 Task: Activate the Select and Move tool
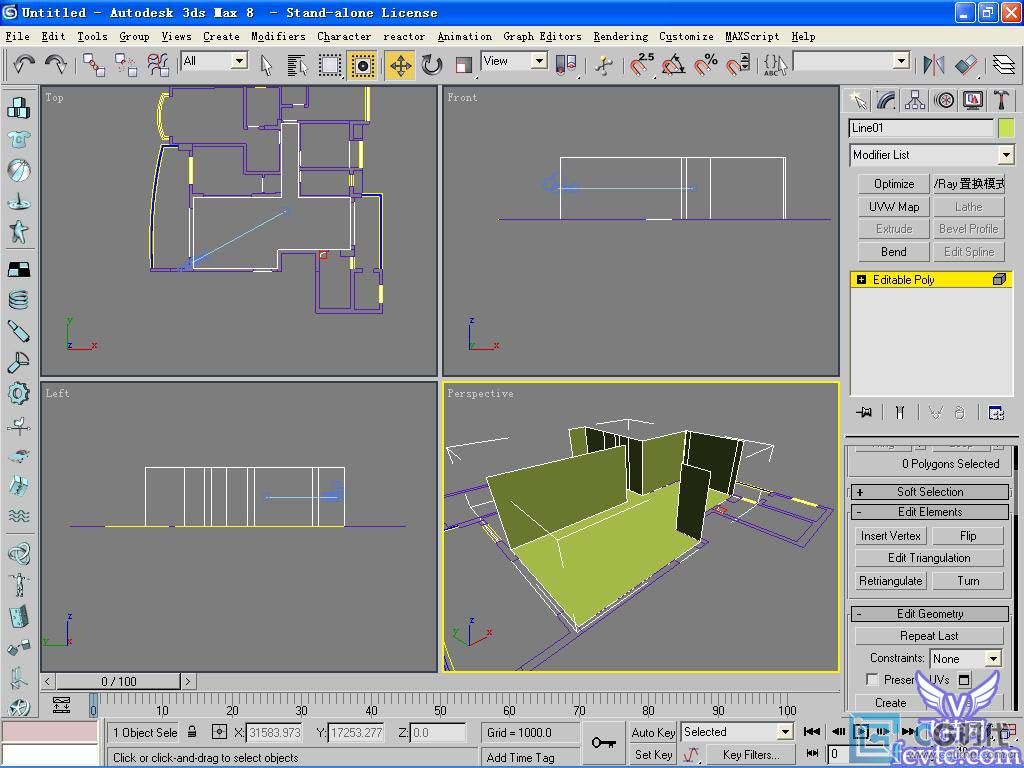[400, 65]
